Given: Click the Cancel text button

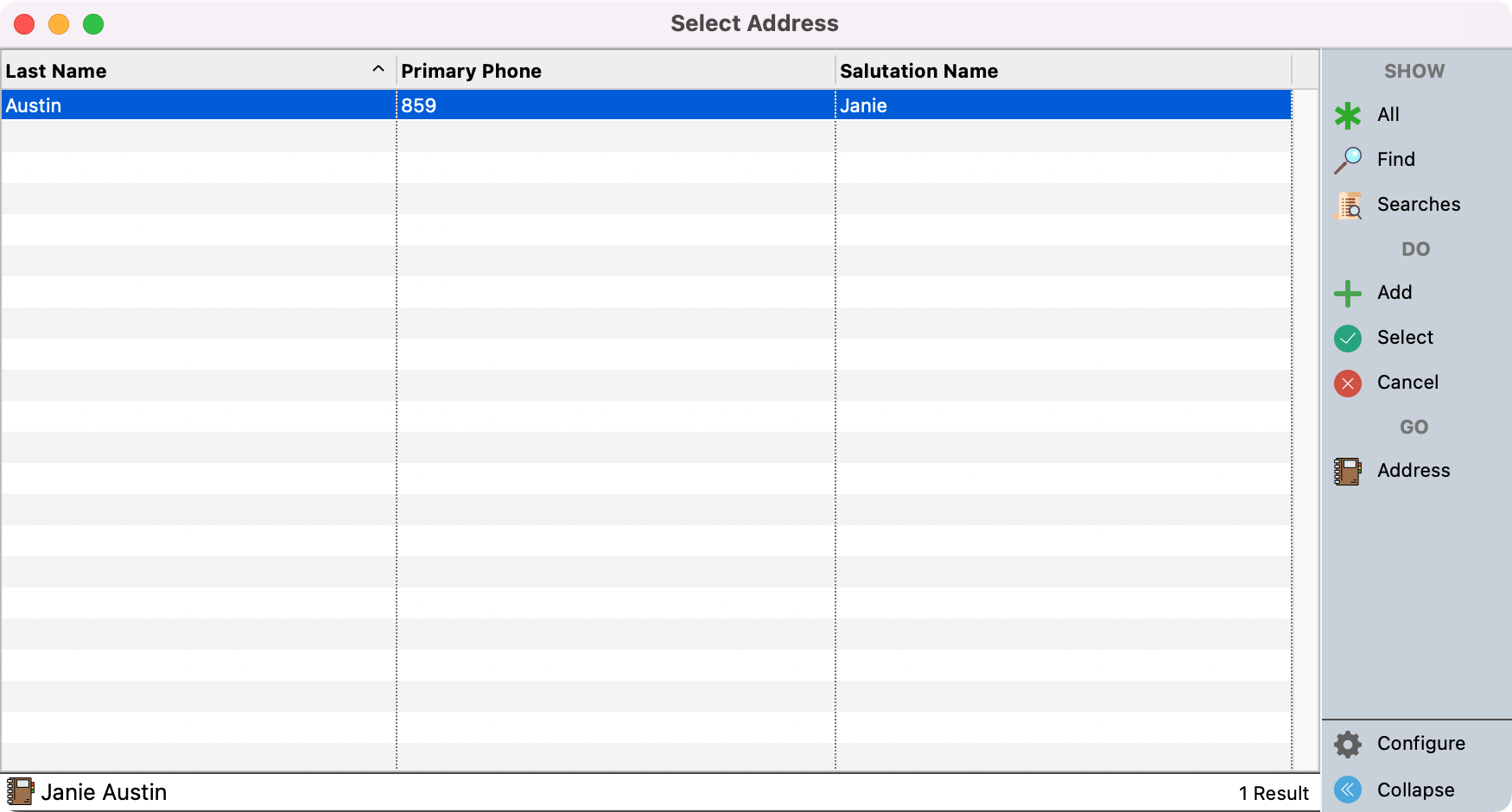Looking at the screenshot, I should (x=1407, y=383).
